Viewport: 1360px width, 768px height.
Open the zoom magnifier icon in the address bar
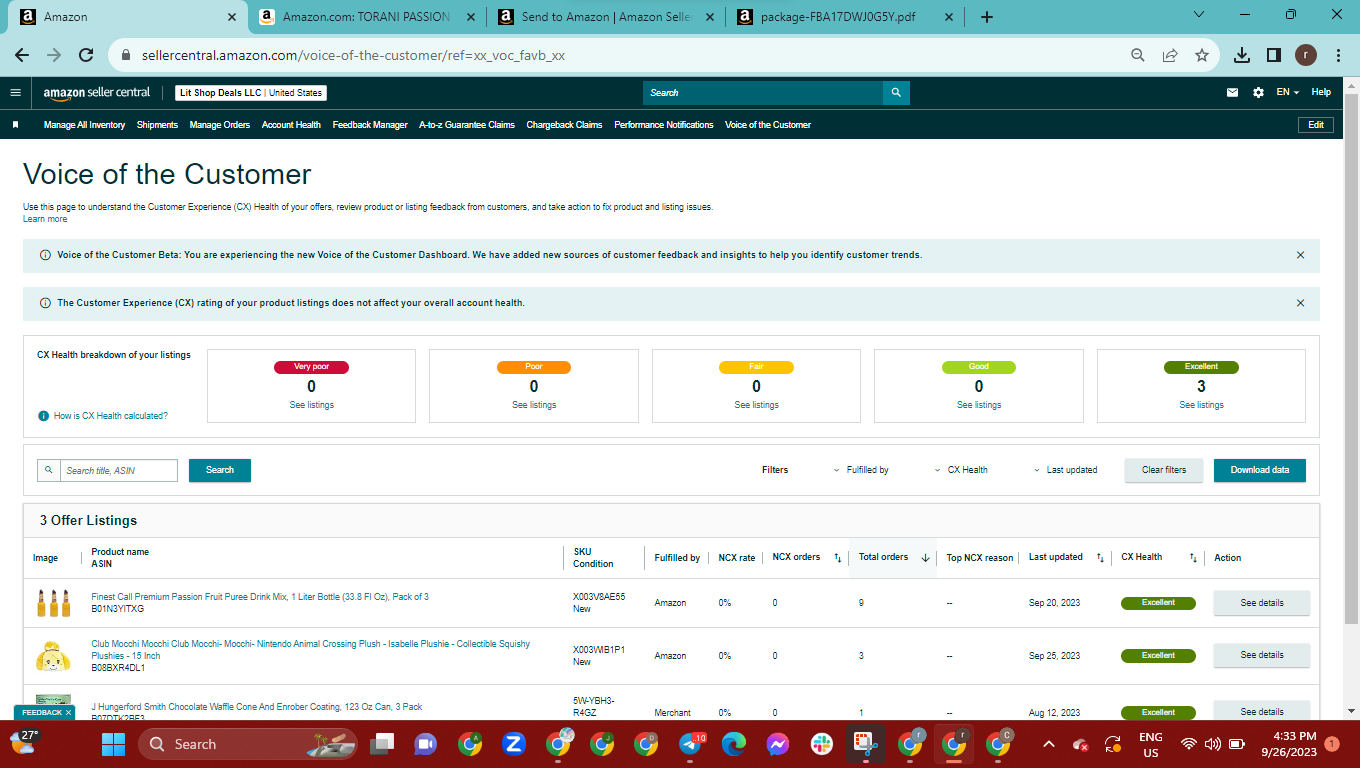pyautogui.click(x=1138, y=55)
